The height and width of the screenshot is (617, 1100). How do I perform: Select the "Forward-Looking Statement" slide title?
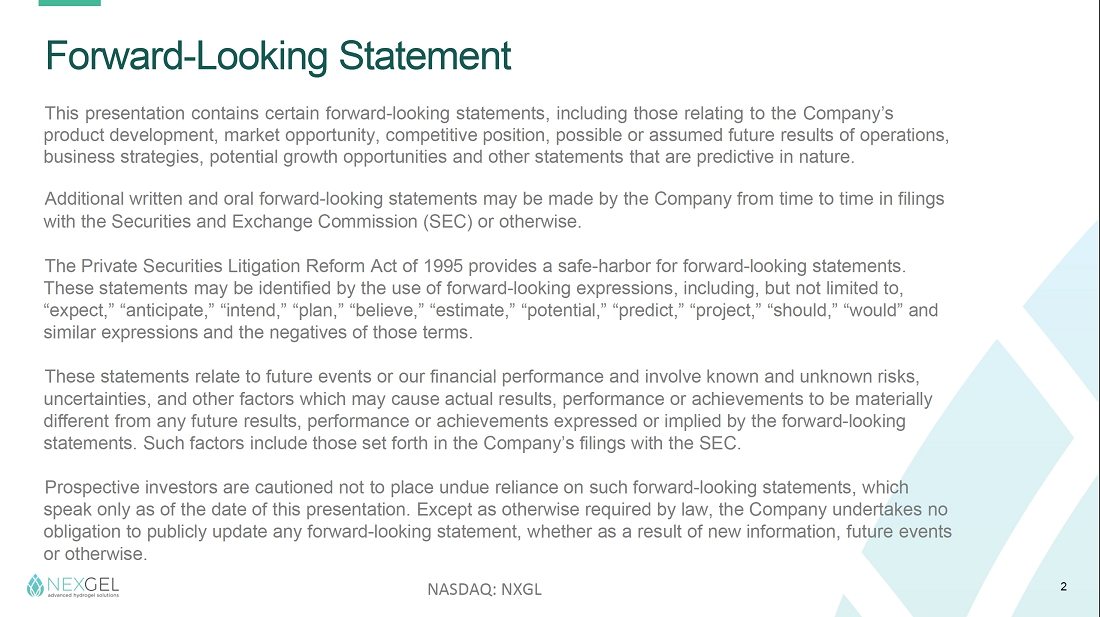tap(278, 56)
